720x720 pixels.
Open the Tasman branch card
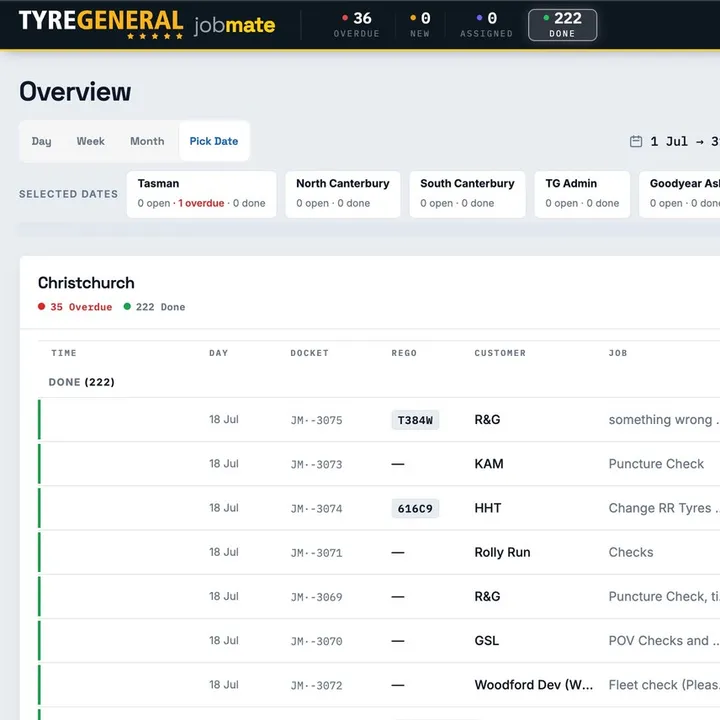(x=202, y=194)
